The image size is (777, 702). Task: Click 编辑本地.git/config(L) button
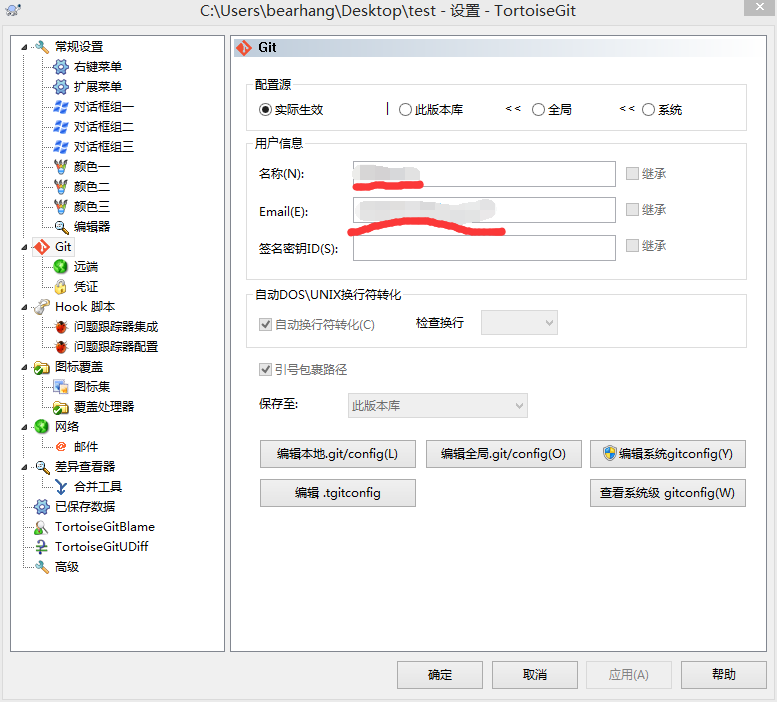click(337, 454)
